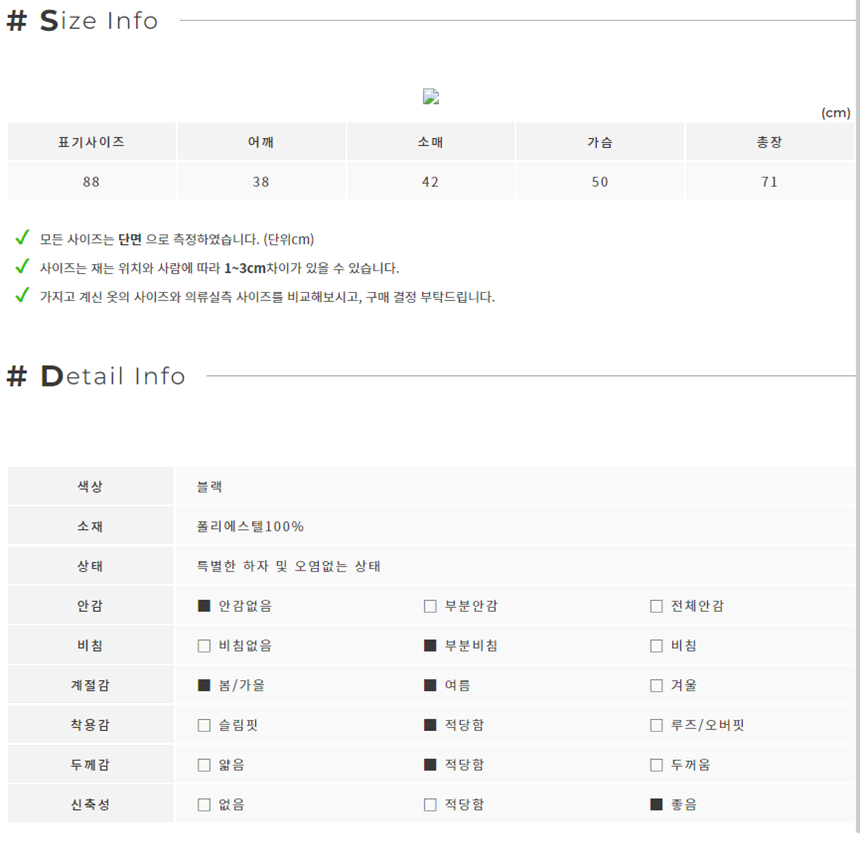Click the second green checkmark bullet icon
The height and width of the screenshot is (860, 860).
point(22,267)
